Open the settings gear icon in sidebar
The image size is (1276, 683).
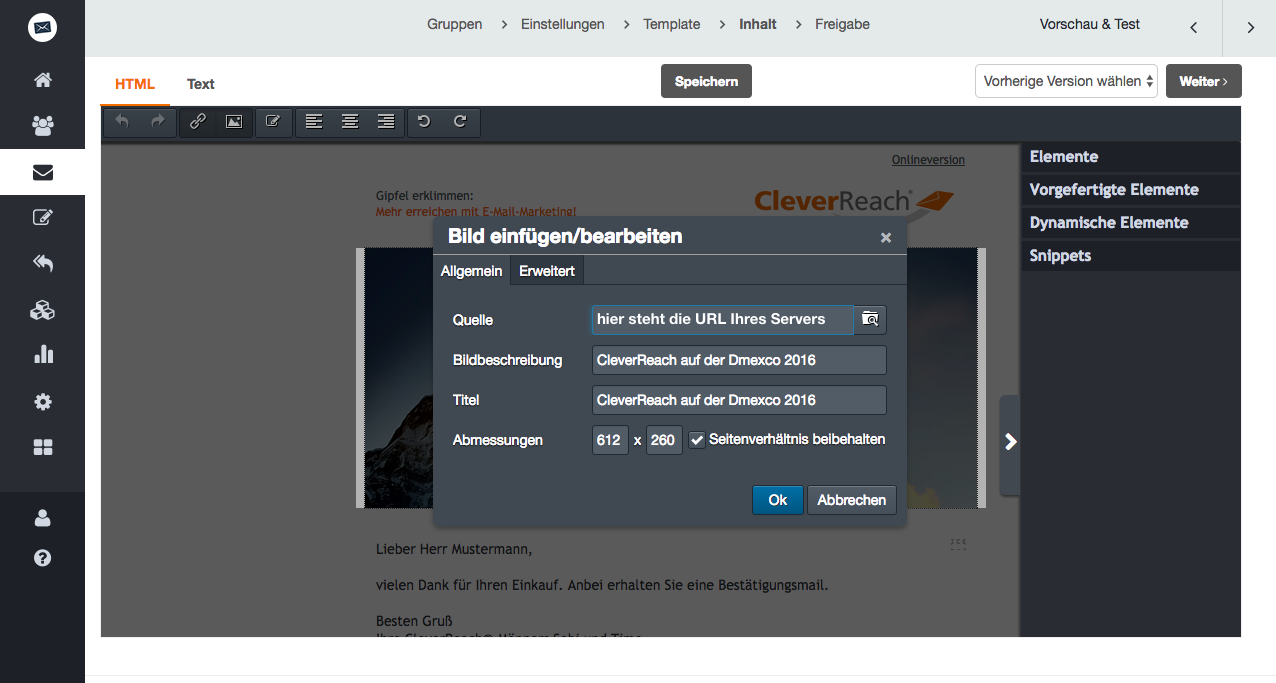click(x=42, y=401)
